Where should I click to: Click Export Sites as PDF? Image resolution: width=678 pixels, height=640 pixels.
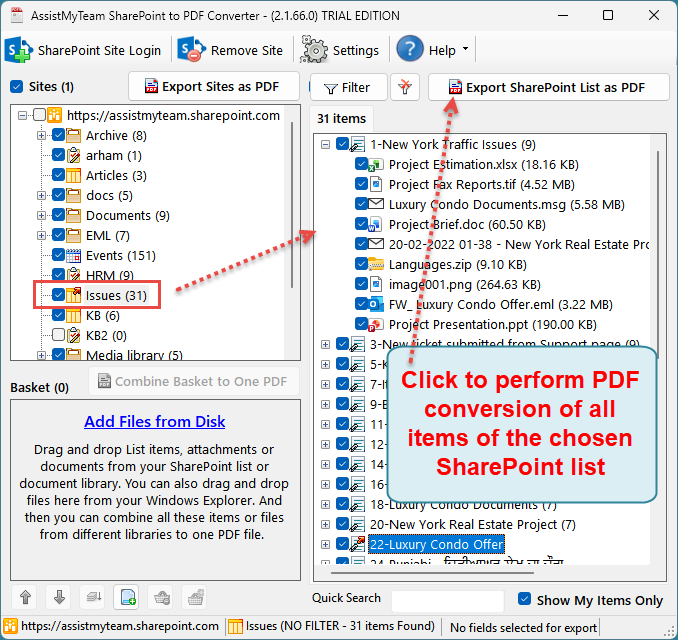click(x=214, y=86)
